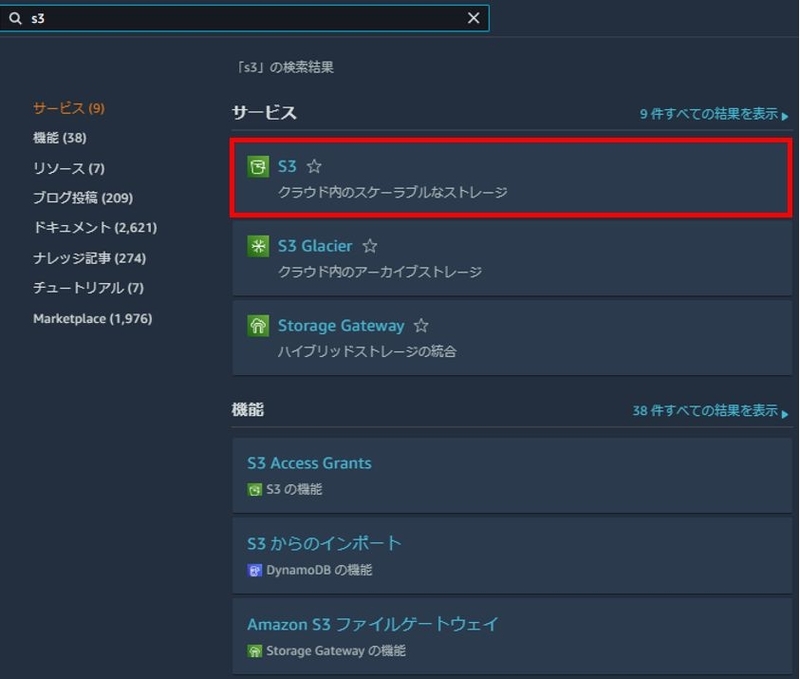
Task: Favorite Storage Gateway with its star
Action: coord(421,325)
